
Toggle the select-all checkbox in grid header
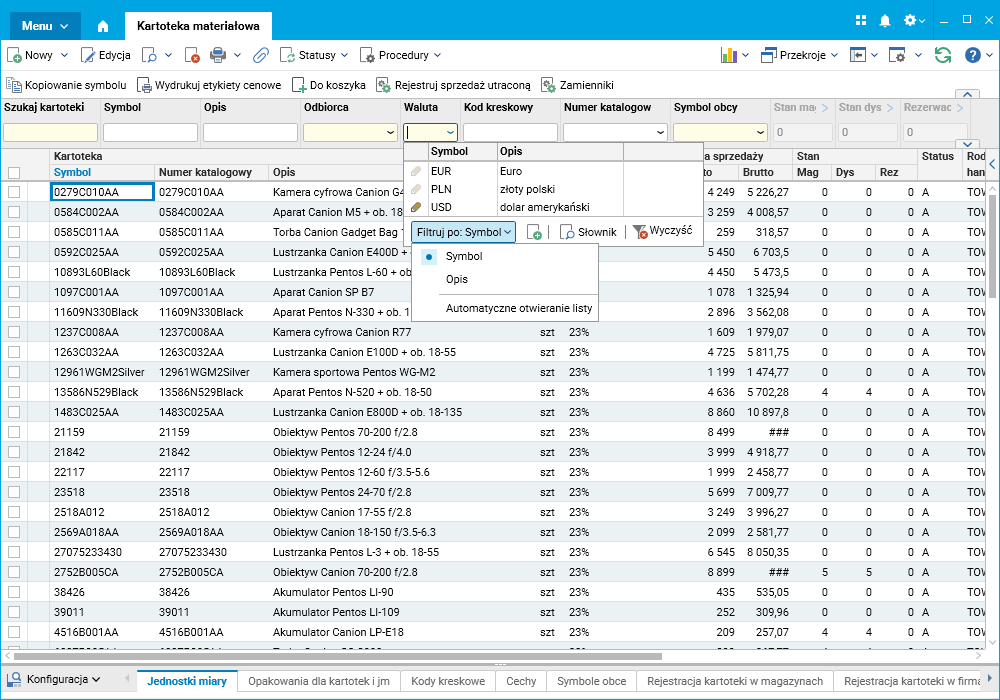(x=14, y=173)
